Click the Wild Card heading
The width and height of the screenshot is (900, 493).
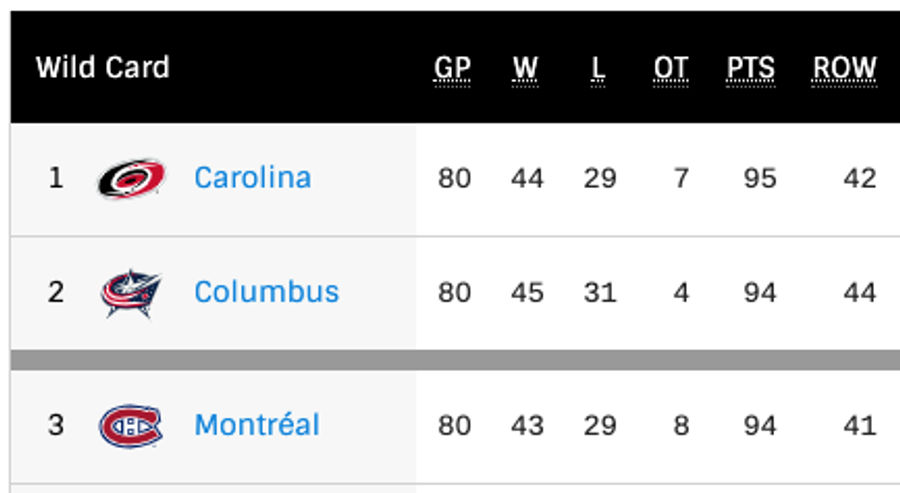[103, 68]
